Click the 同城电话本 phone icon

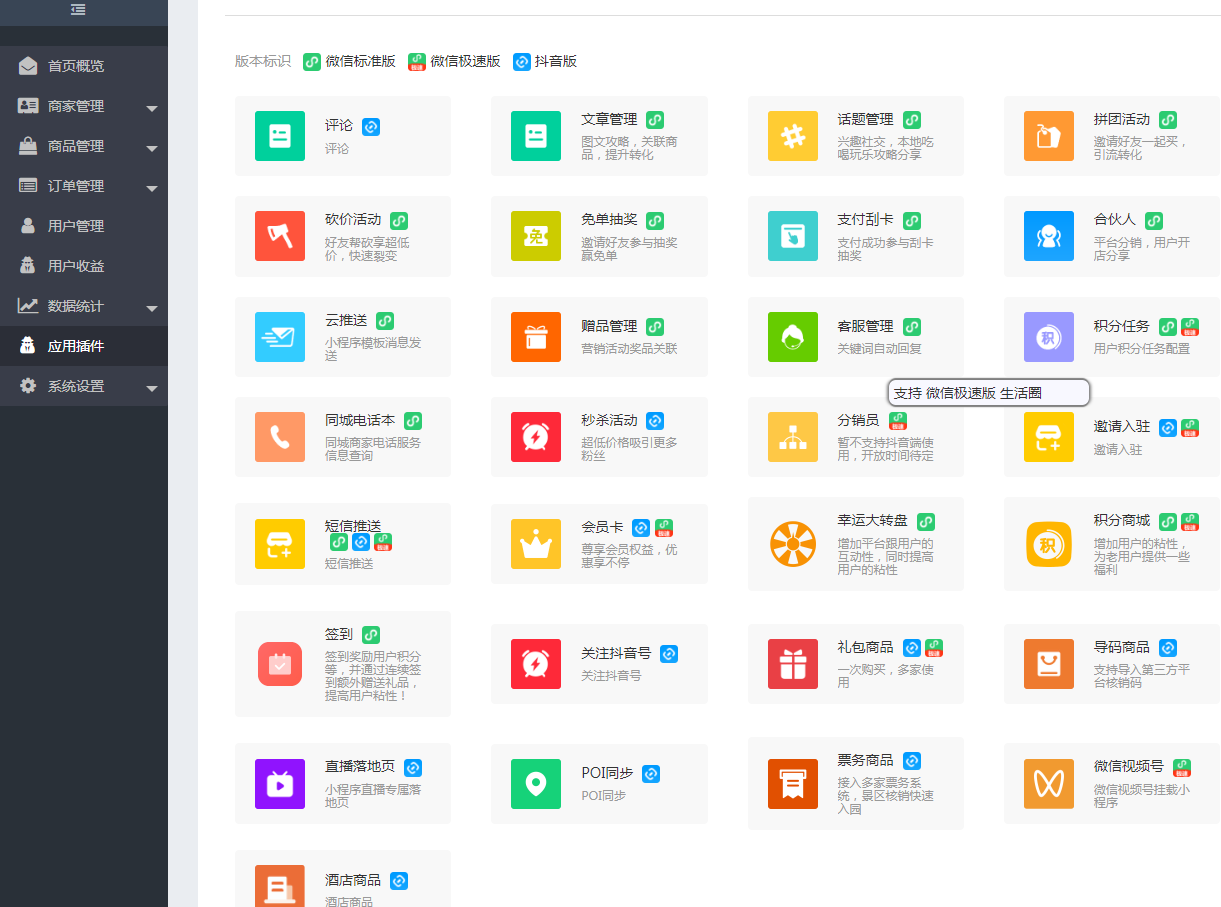pyautogui.click(x=280, y=437)
